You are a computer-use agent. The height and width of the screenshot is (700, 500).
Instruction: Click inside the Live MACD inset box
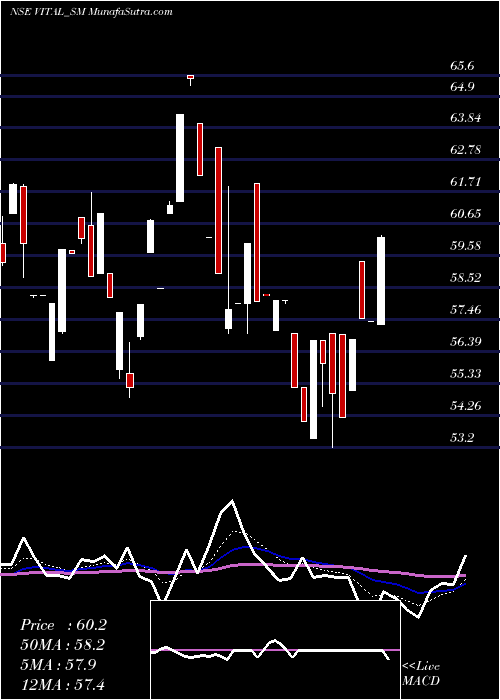[x=275, y=650]
